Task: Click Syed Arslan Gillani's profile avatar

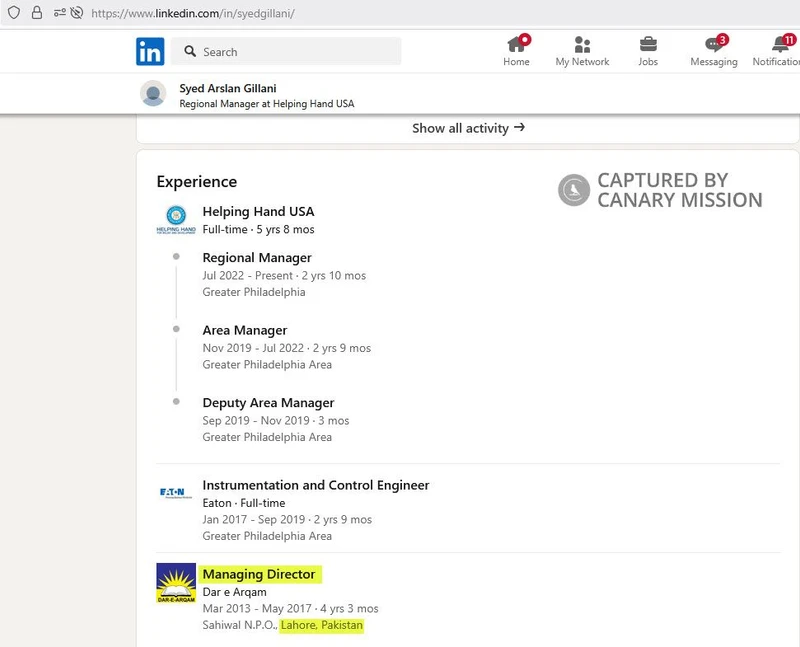Action: point(153,94)
